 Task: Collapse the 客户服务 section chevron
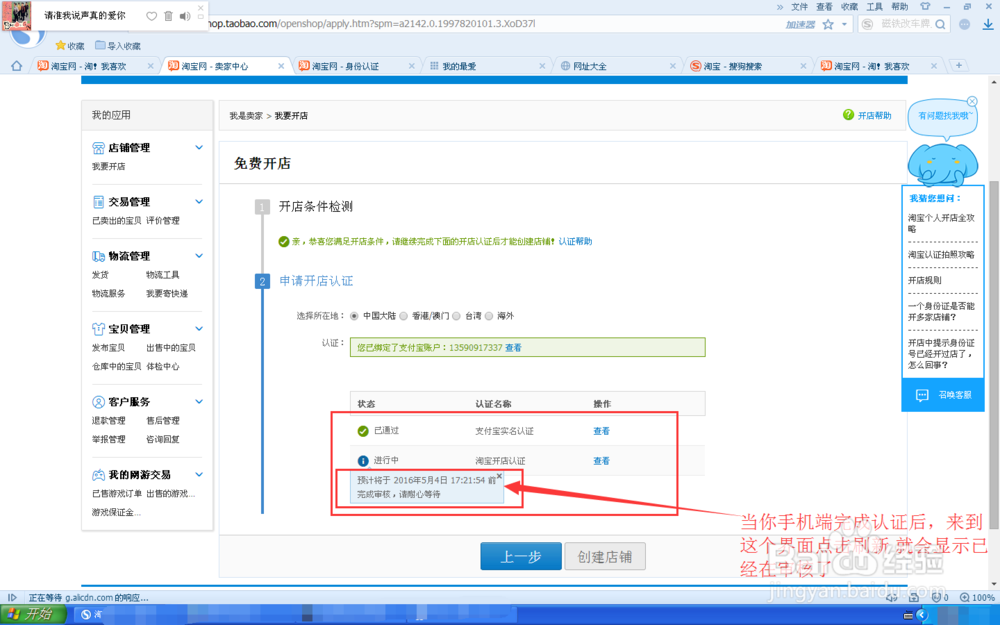[198, 402]
